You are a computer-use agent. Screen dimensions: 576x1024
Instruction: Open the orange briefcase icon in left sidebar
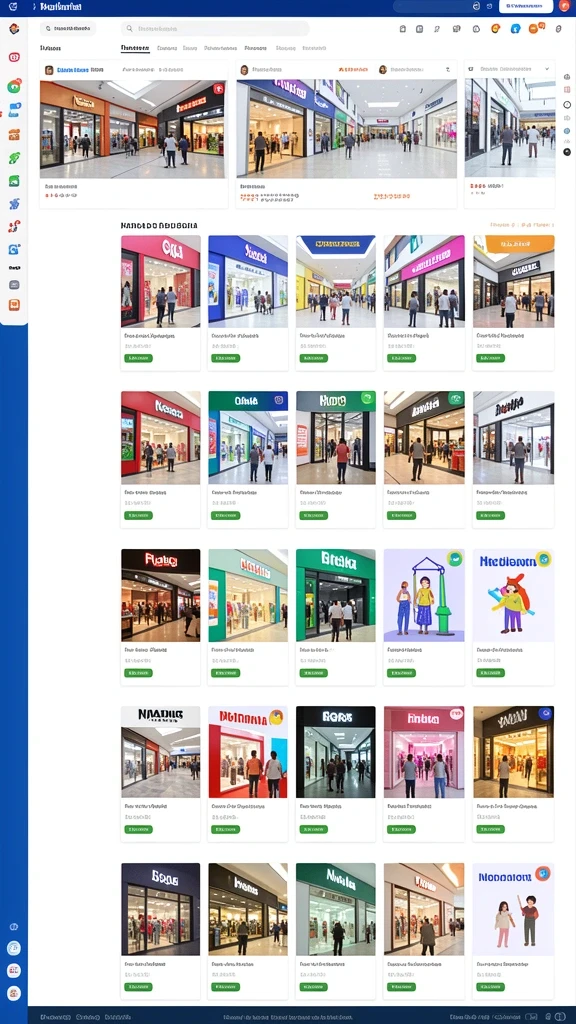pos(14,135)
